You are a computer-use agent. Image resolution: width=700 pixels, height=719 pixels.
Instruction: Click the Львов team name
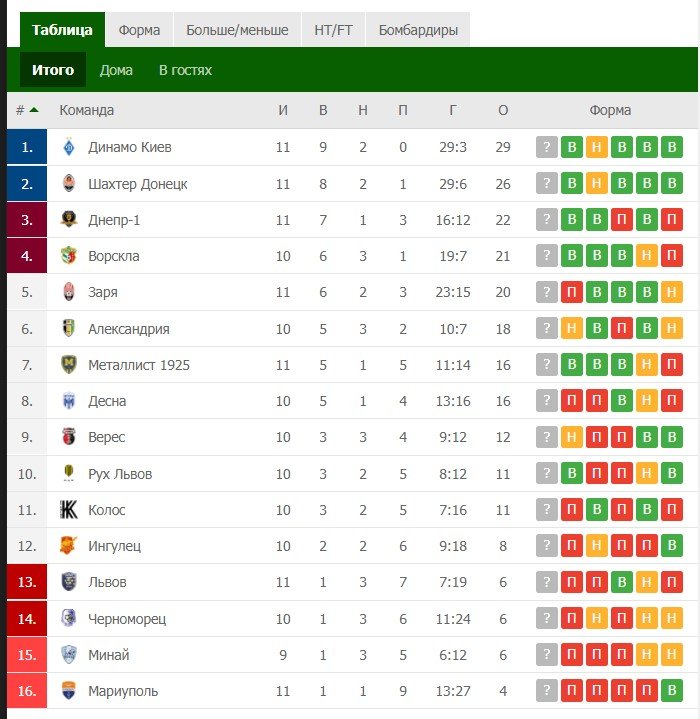[x=107, y=582]
